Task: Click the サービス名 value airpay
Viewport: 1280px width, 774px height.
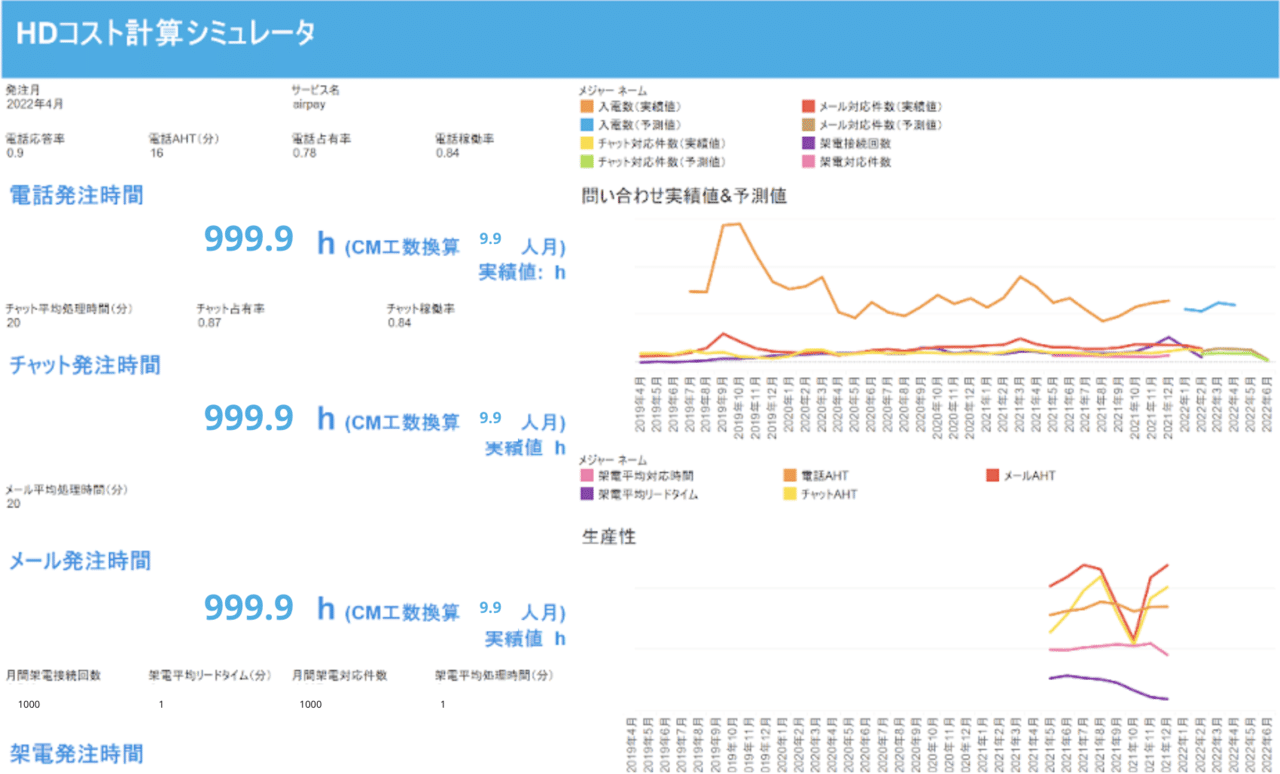Action: tap(307, 103)
